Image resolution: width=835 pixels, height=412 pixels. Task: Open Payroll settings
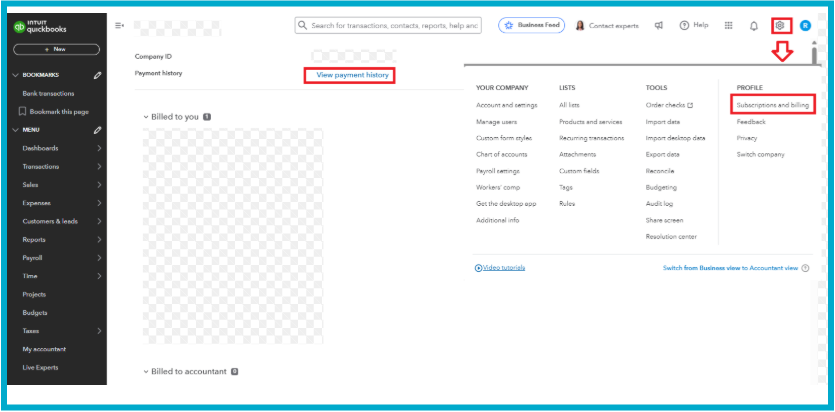tap(498, 171)
